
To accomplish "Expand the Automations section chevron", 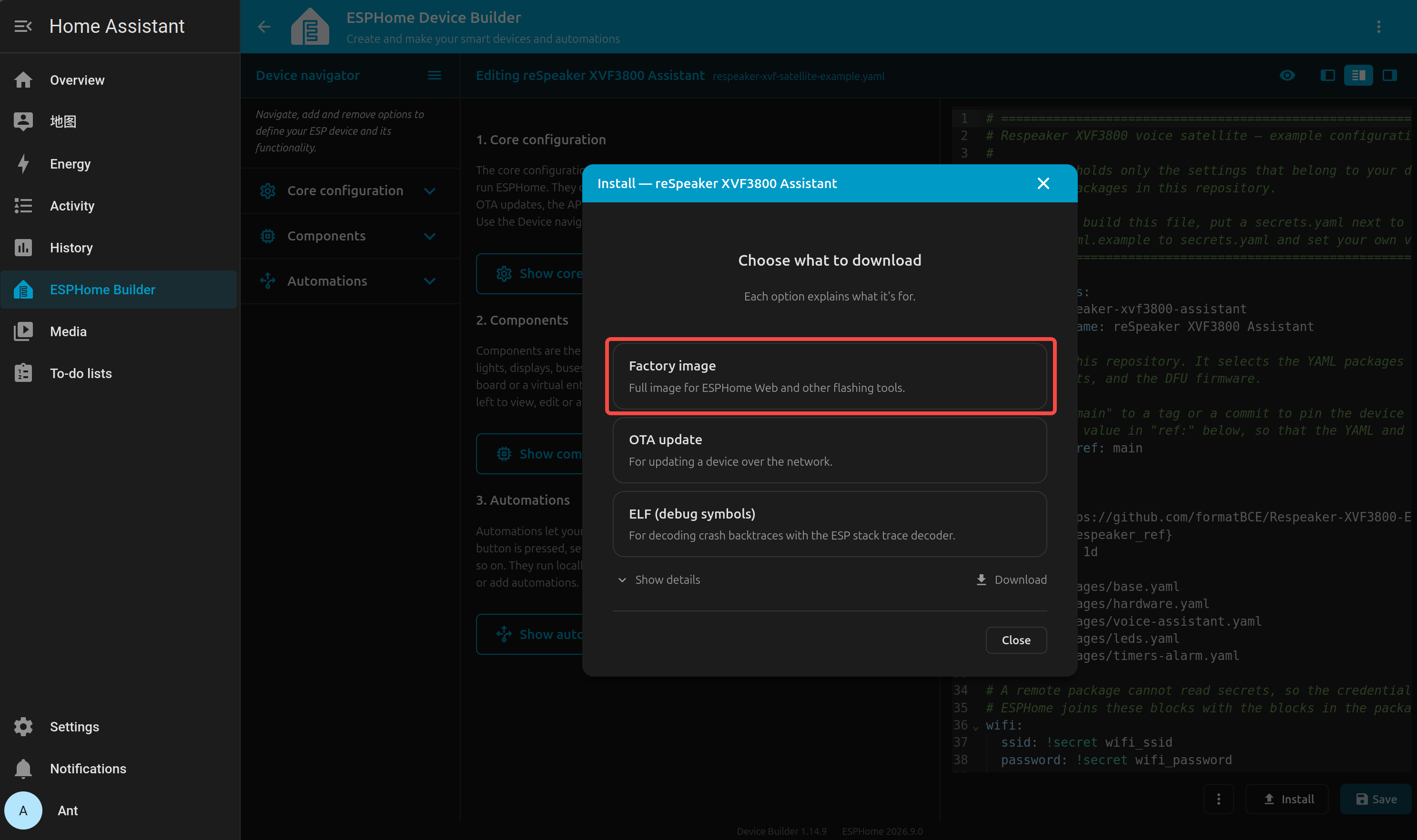I will [x=430, y=281].
